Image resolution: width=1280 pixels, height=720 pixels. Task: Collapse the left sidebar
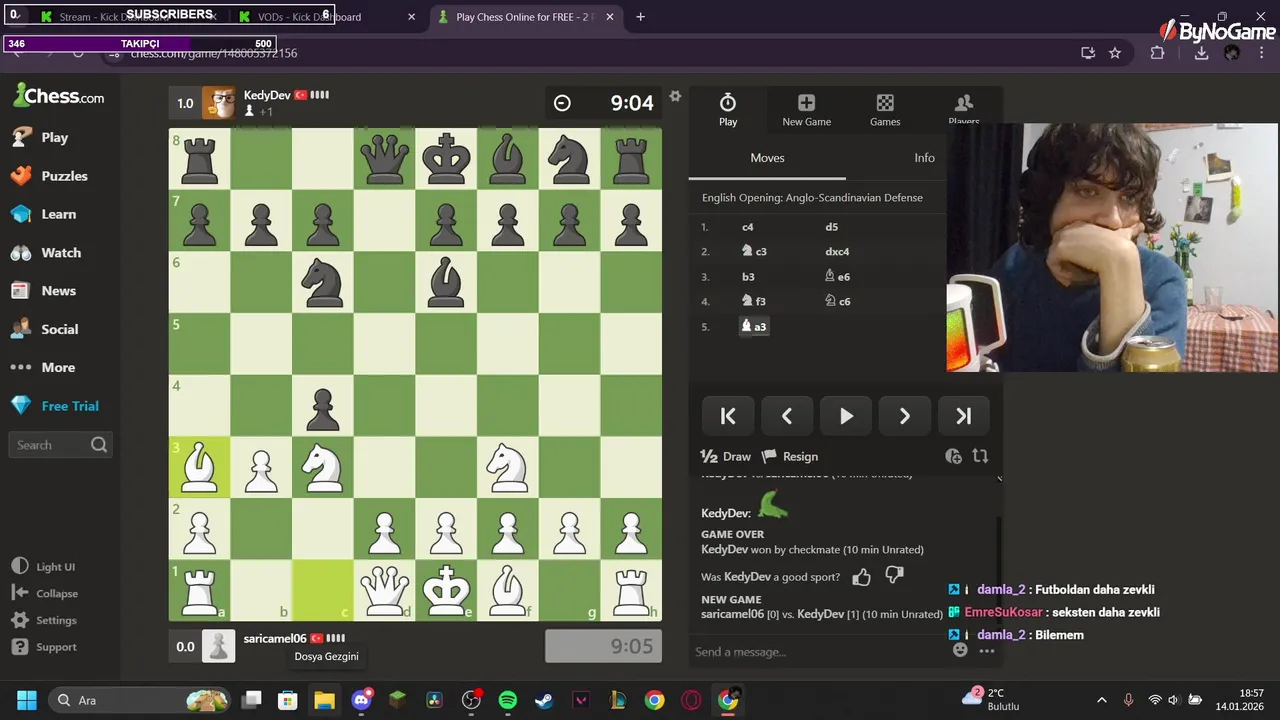click(x=44, y=593)
